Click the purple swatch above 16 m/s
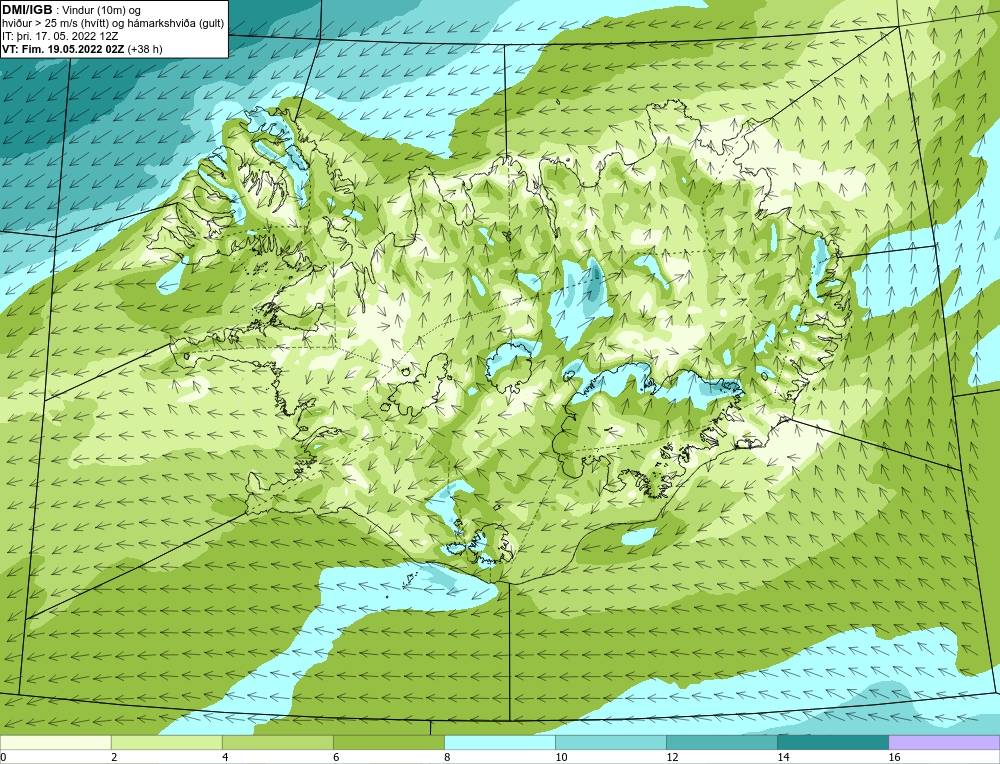The width and height of the screenshot is (1000, 764). coord(944,742)
